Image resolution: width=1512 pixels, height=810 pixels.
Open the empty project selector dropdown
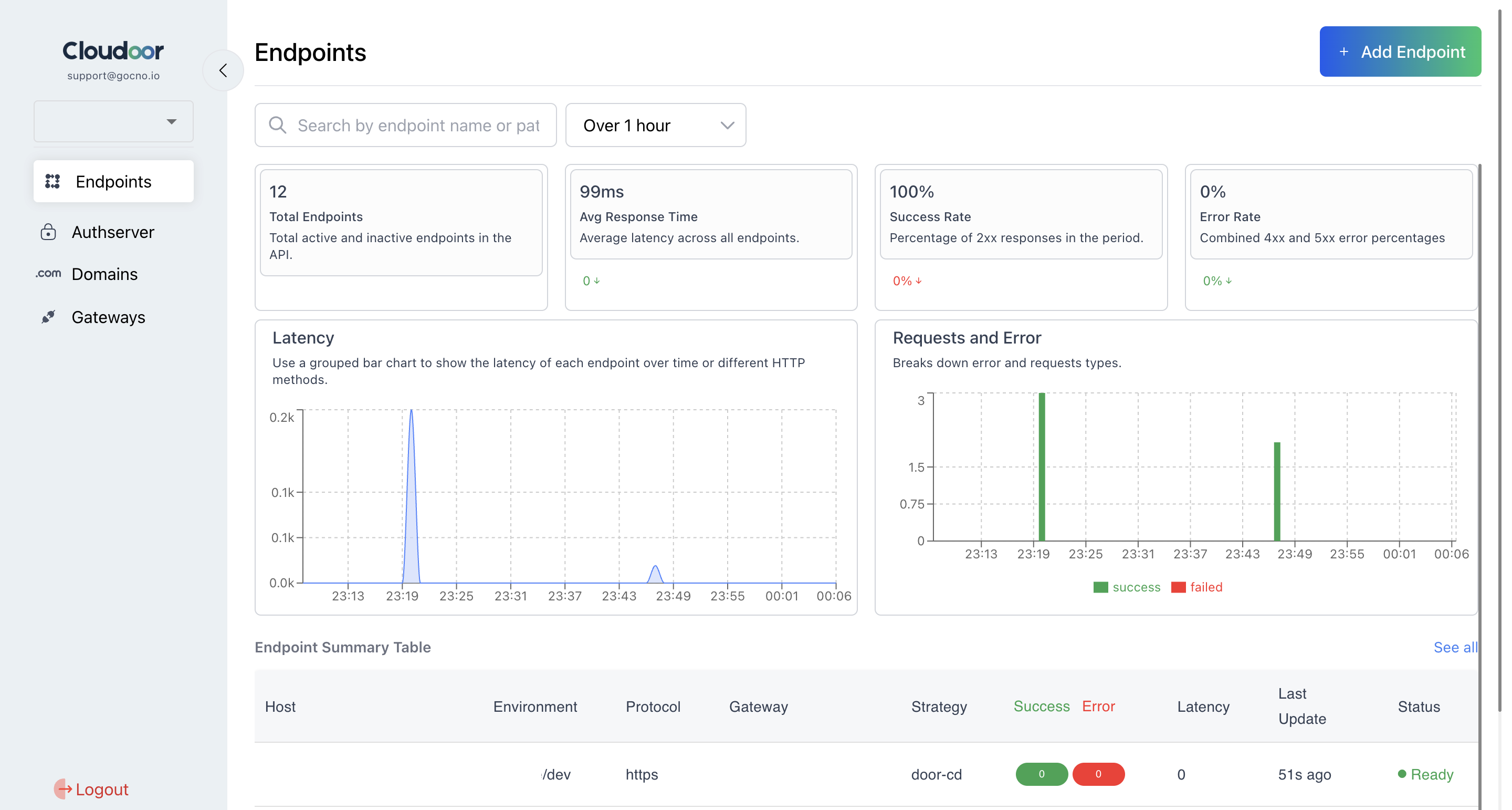click(113, 121)
